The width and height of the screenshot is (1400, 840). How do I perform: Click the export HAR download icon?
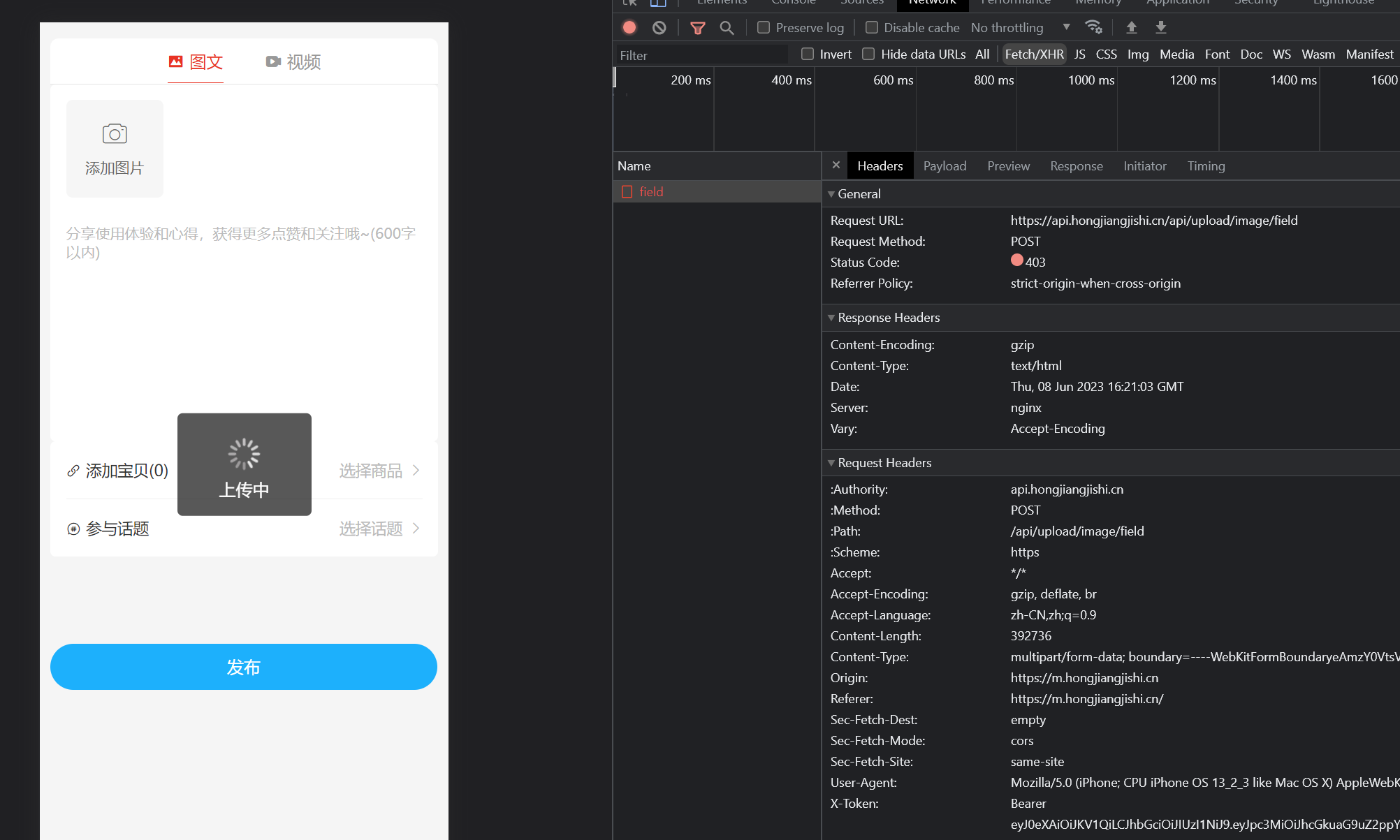(x=1160, y=27)
